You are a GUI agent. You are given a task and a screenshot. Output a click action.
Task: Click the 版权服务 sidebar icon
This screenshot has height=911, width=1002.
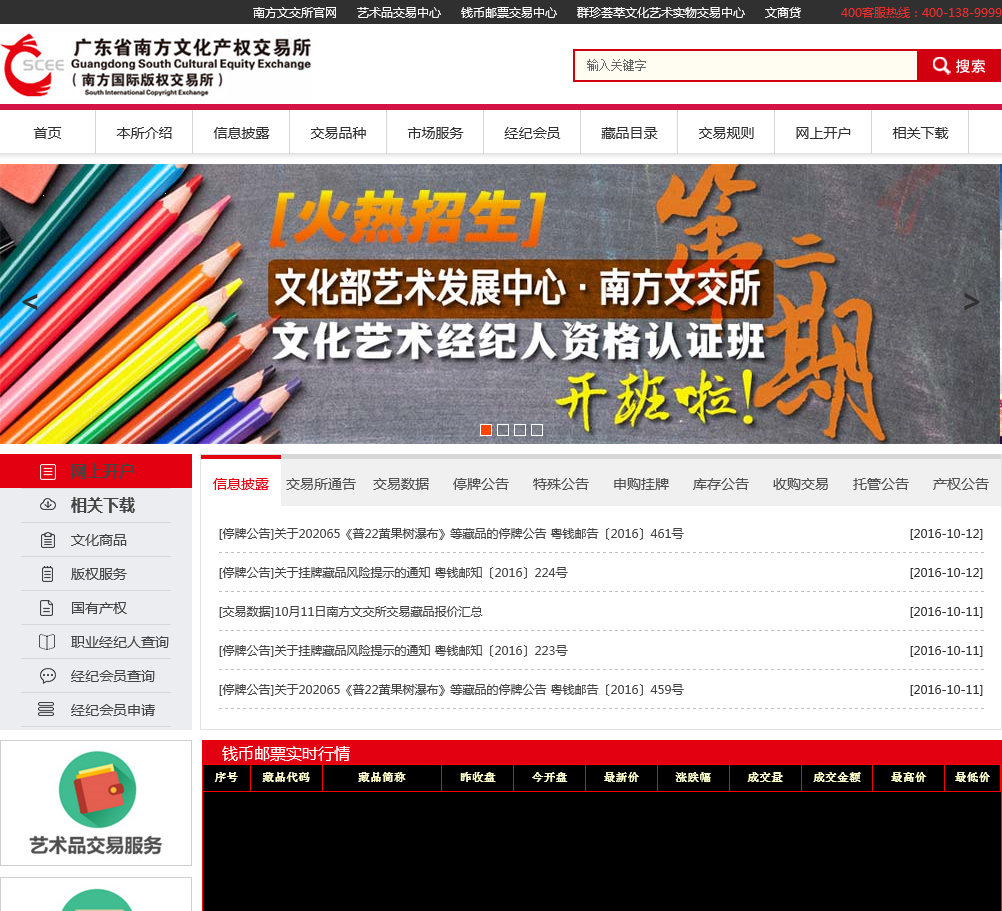click(x=48, y=574)
